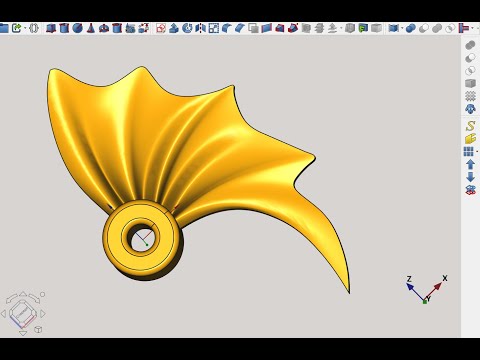Select the Sphere primitive tool
The height and width of the screenshot is (360, 480).
(x=77, y=28)
